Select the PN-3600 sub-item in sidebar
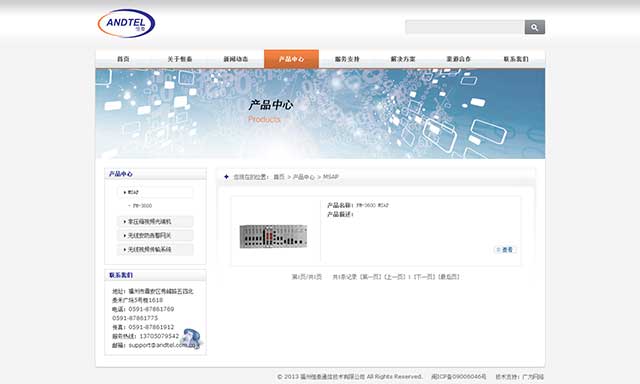The height and width of the screenshot is (384, 640). point(142,206)
